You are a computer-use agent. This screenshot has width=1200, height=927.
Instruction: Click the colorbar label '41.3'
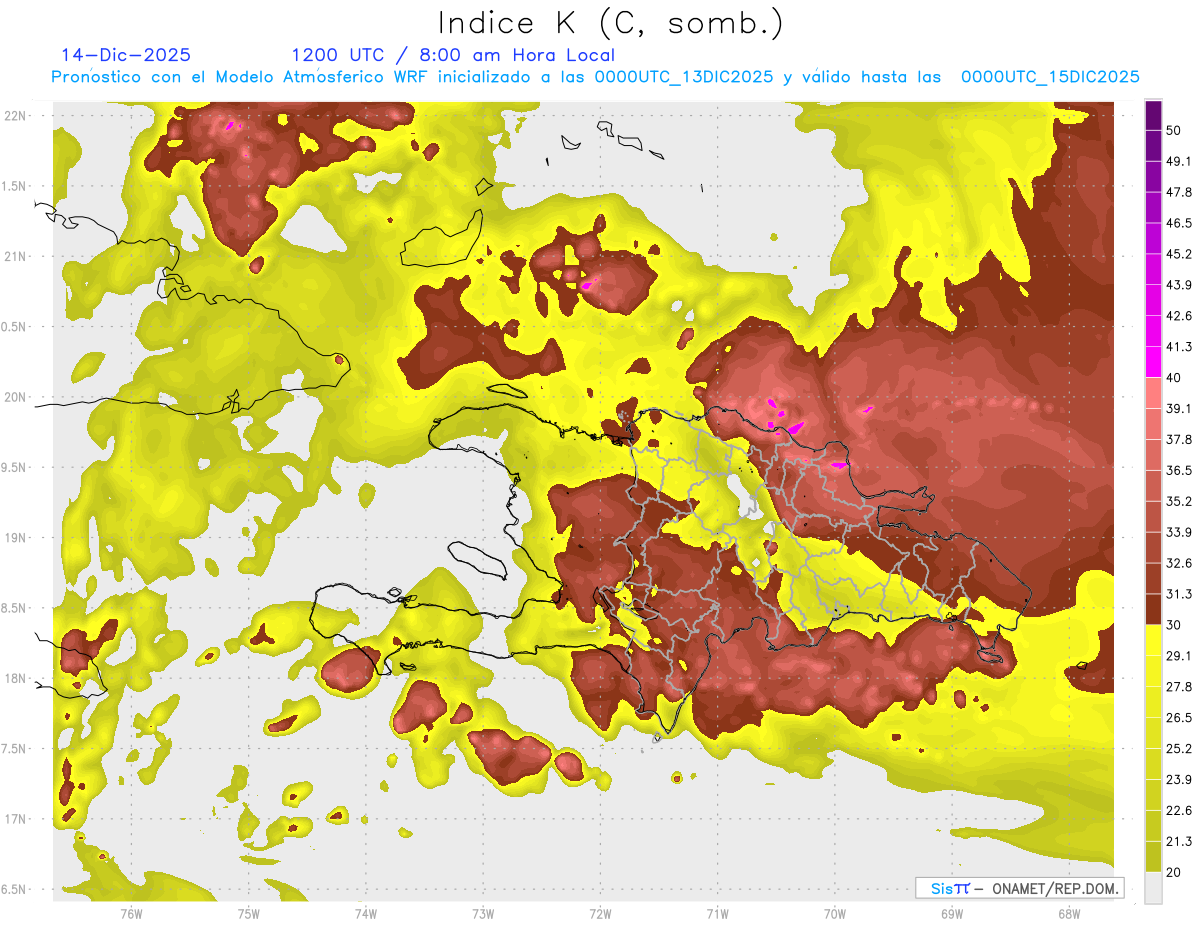click(1179, 347)
